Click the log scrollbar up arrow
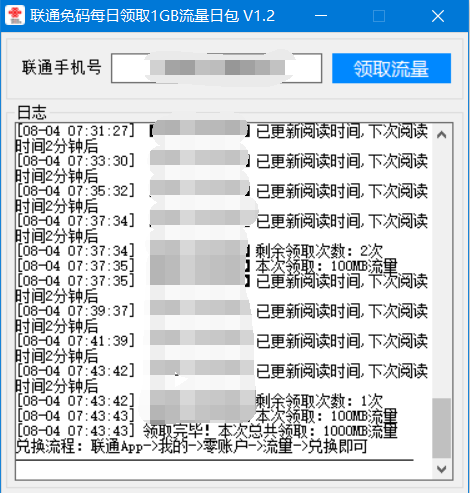The width and height of the screenshot is (470, 493). pyautogui.click(x=442, y=135)
